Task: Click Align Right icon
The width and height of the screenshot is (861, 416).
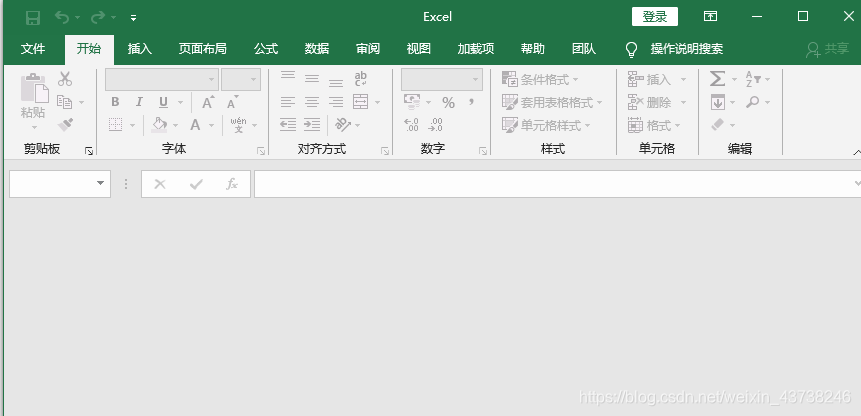Action: pos(336,102)
